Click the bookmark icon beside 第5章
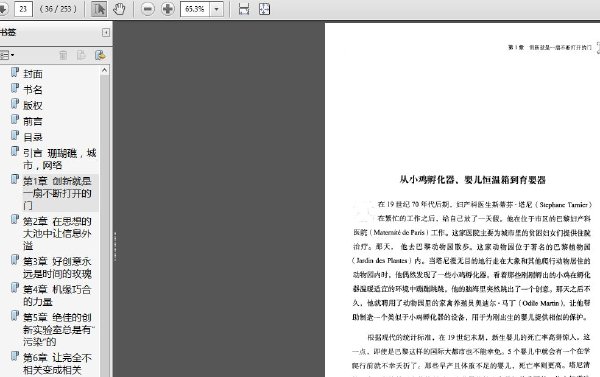Viewport: 600px width, 377px height. click(x=15, y=316)
